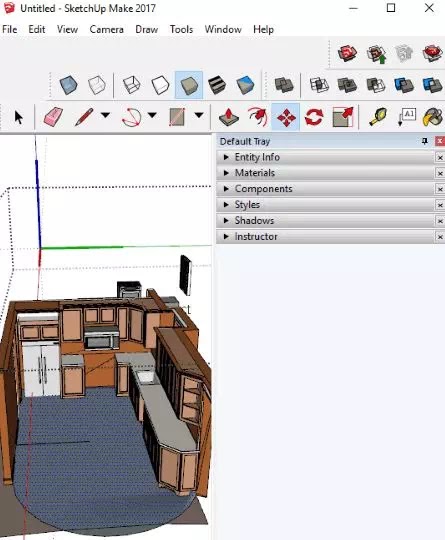445x540 pixels.
Task: Open the Tools menu
Action: tap(181, 30)
